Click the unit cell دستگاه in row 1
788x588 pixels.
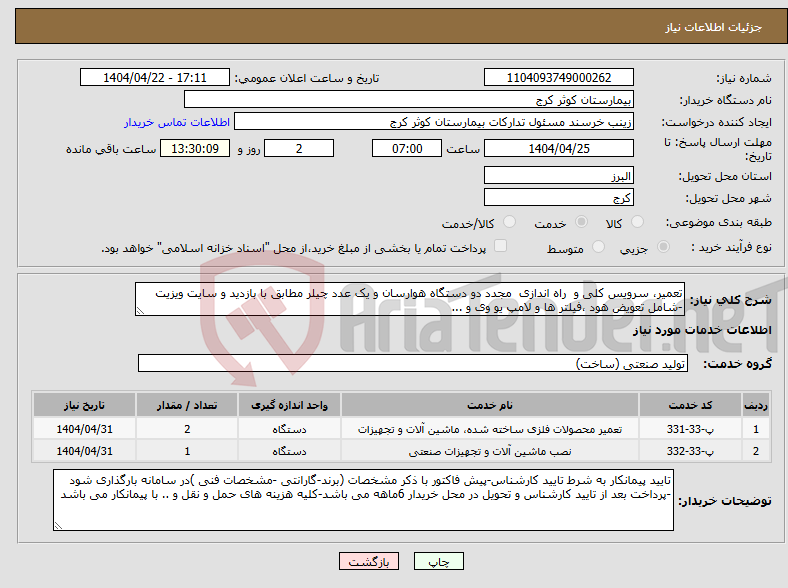(x=289, y=429)
